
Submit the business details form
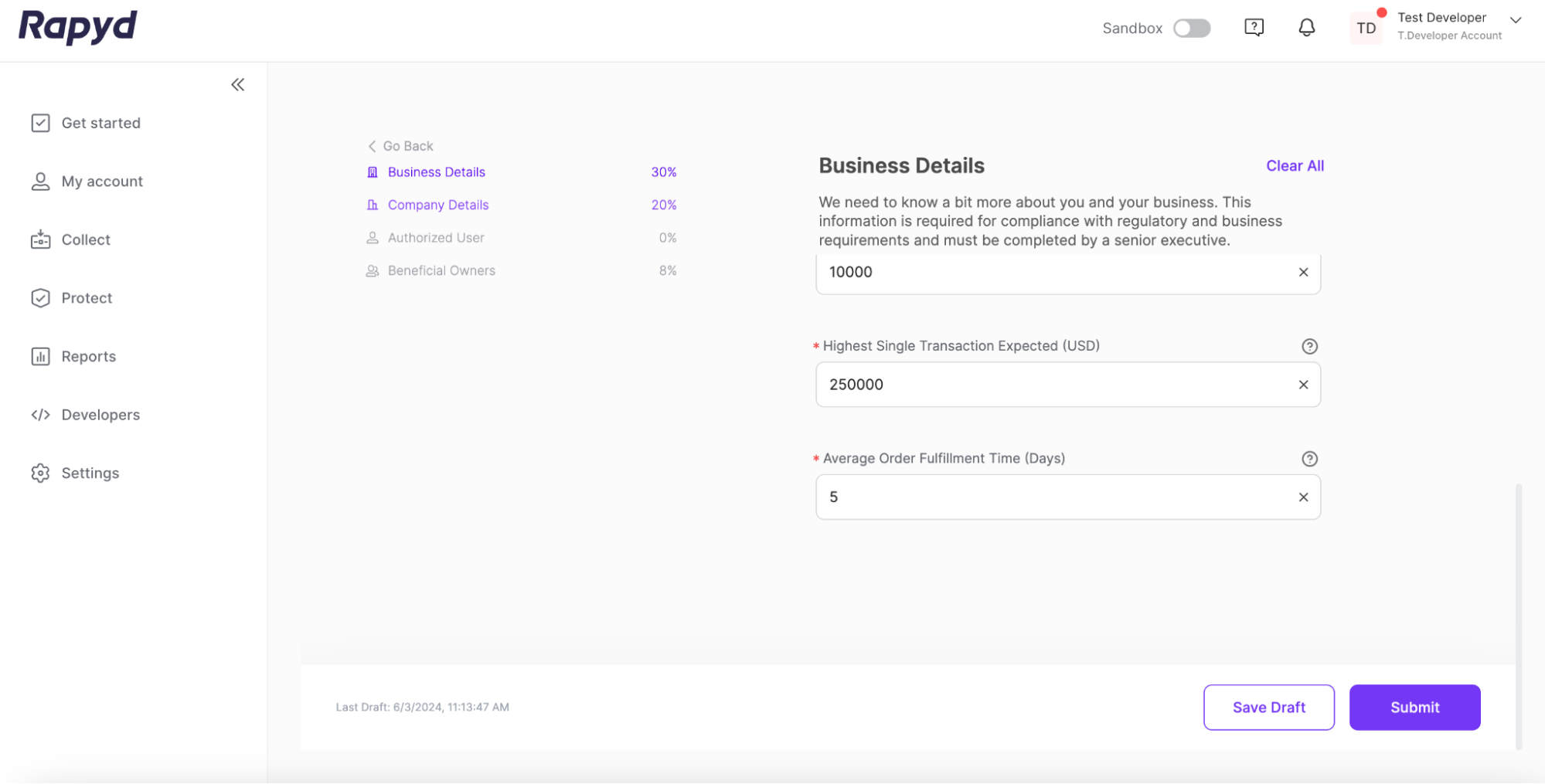pos(1414,708)
